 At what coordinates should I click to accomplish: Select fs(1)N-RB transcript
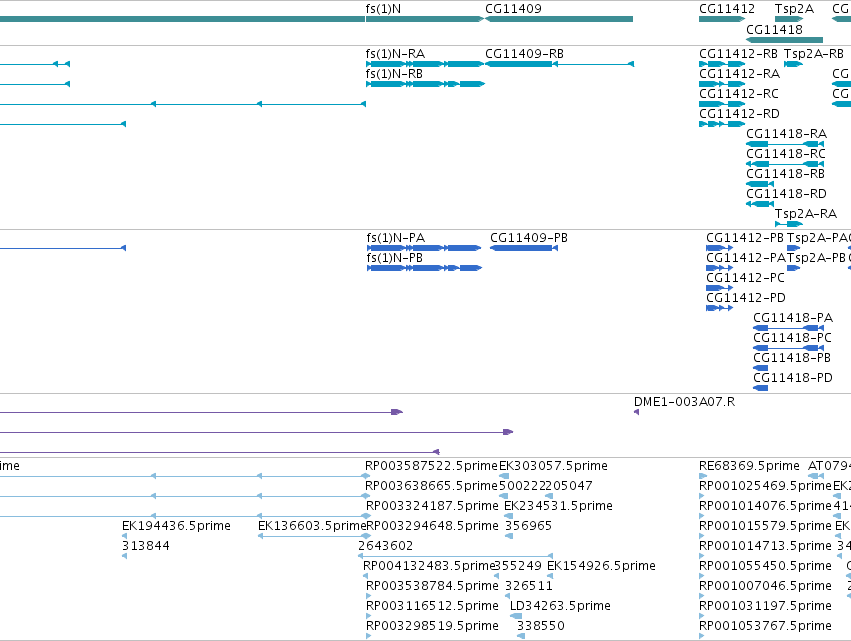point(425,84)
